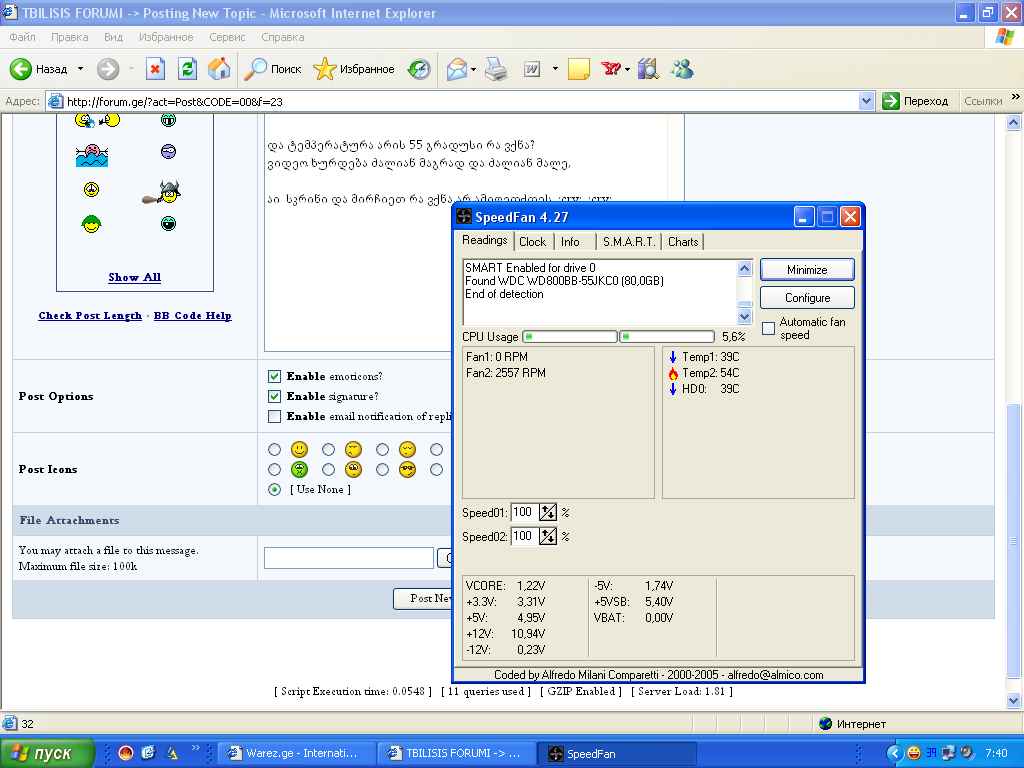Screen dimensions: 1024x768
Task: Open the Research books icon
Action: [x=648, y=69]
